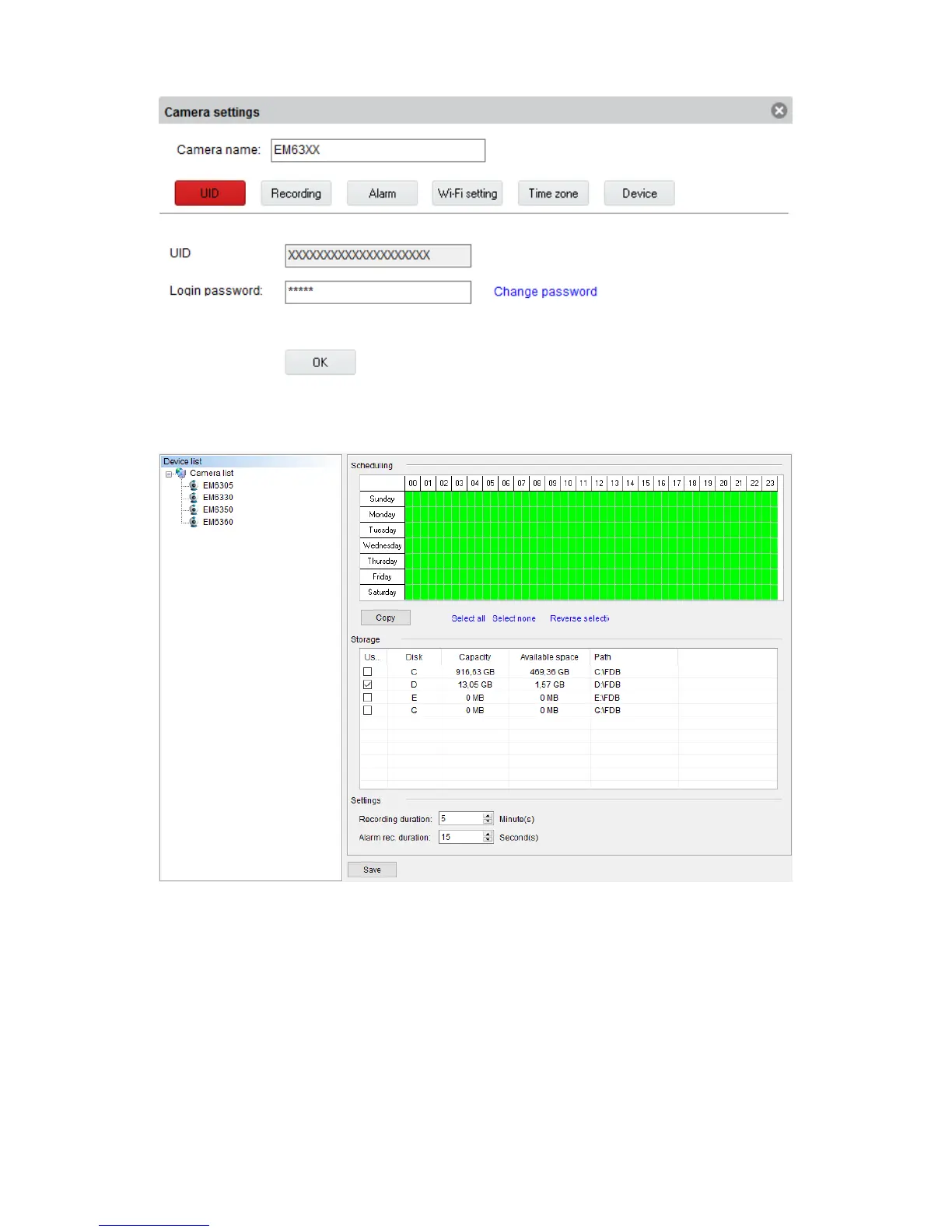952x1232 pixels.
Task: Click the Disk column header
Action: pos(414,657)
